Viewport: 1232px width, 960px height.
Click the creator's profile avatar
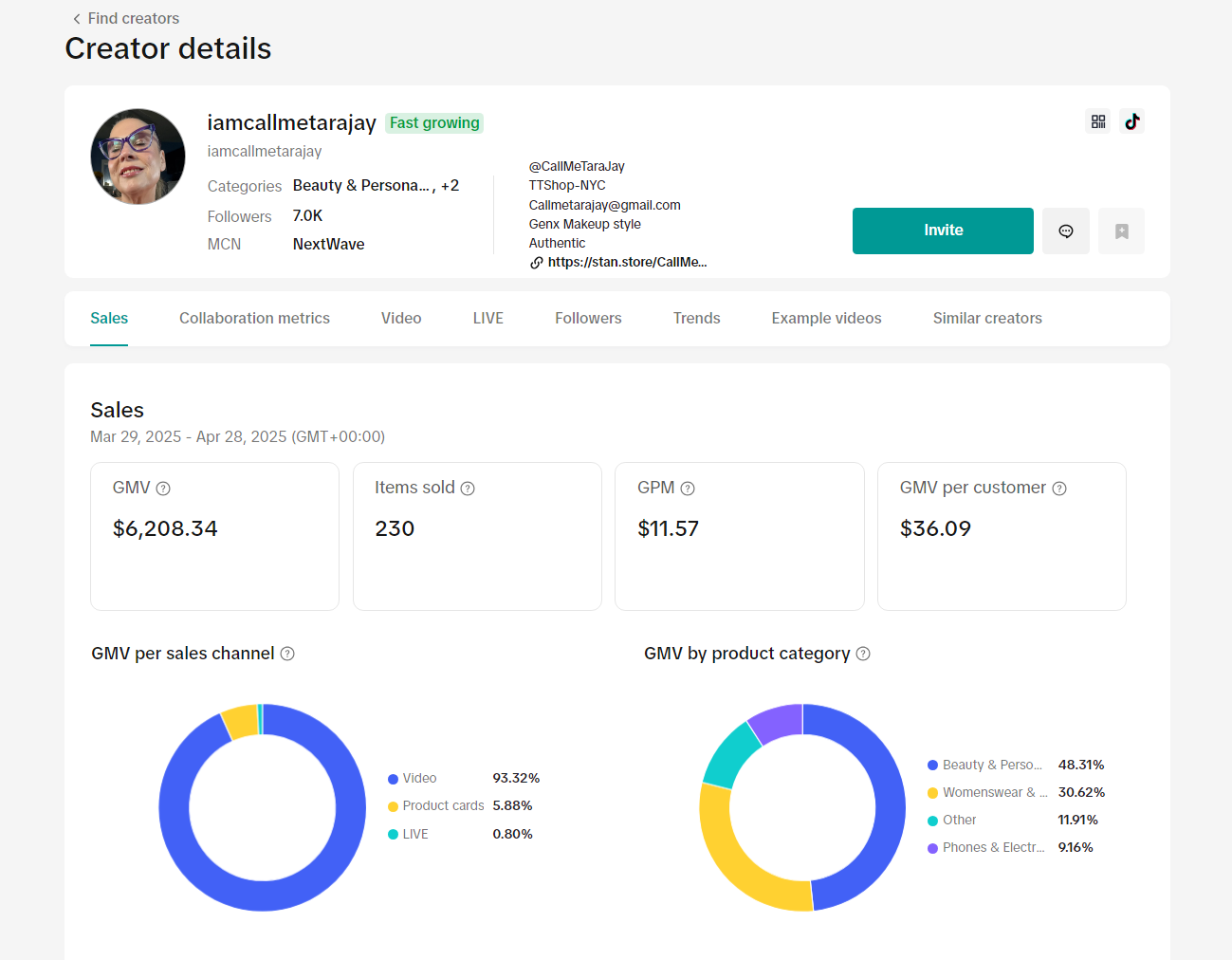pos(138,157)
